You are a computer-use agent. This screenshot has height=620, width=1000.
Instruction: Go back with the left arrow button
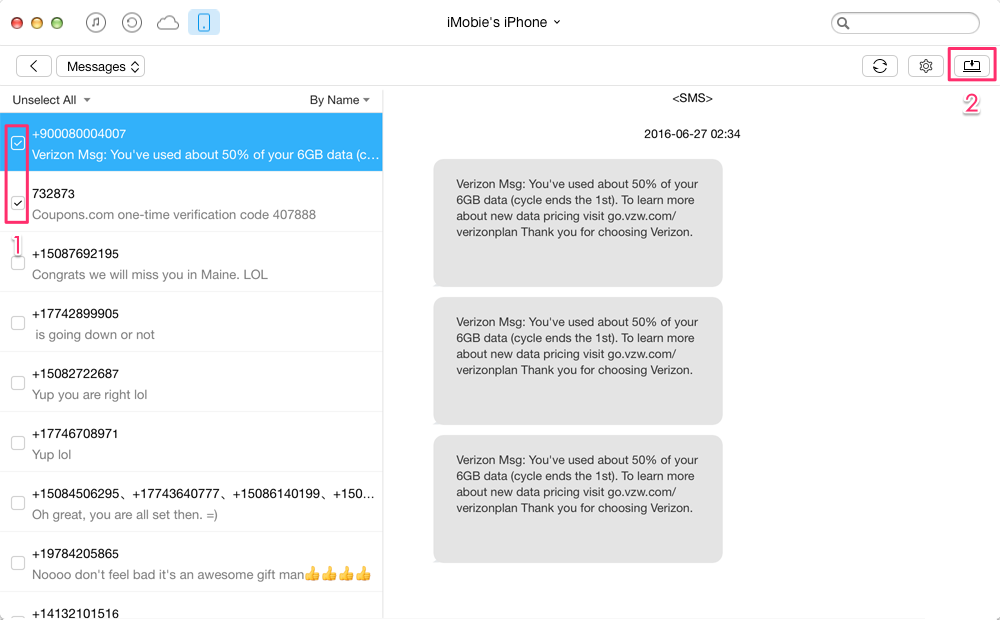[x=34, y=66]
